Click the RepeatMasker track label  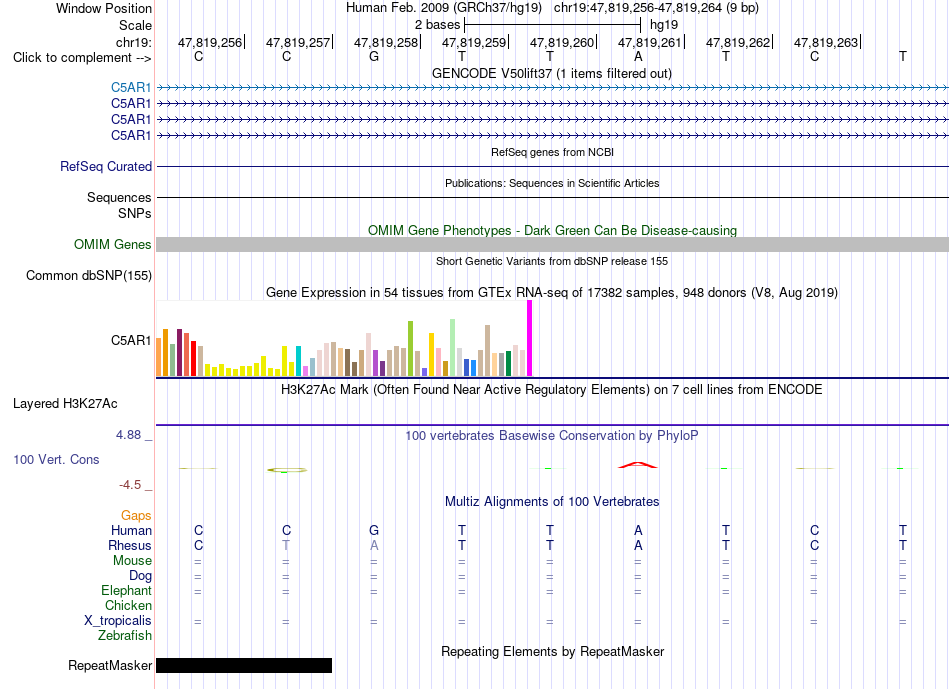point(110,665)
